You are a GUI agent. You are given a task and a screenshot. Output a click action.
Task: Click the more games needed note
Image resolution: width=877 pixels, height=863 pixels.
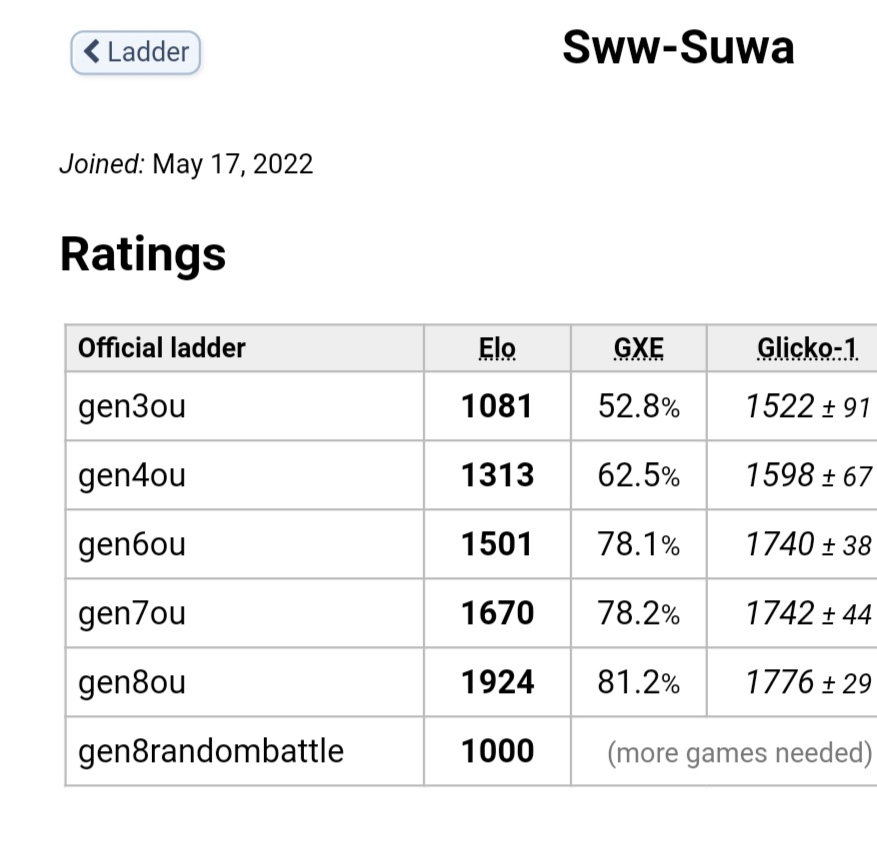click(x=739, y=752)
